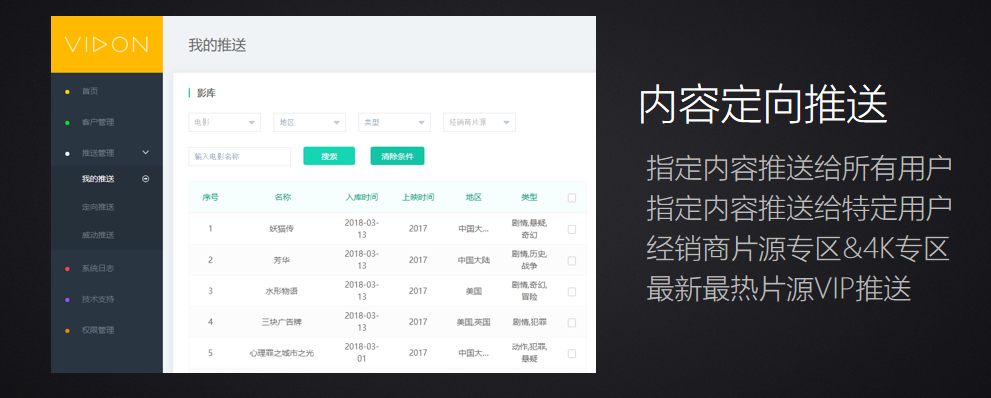Click the 入库时间 column header
991x398 pixels.
click(x=362, y=197)
